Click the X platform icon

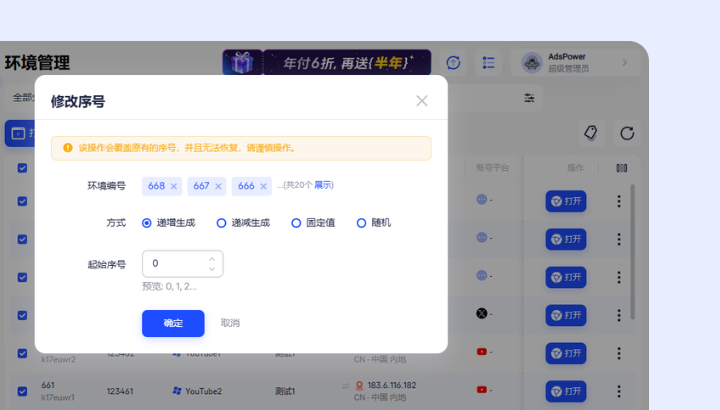(x=482, y=314)
